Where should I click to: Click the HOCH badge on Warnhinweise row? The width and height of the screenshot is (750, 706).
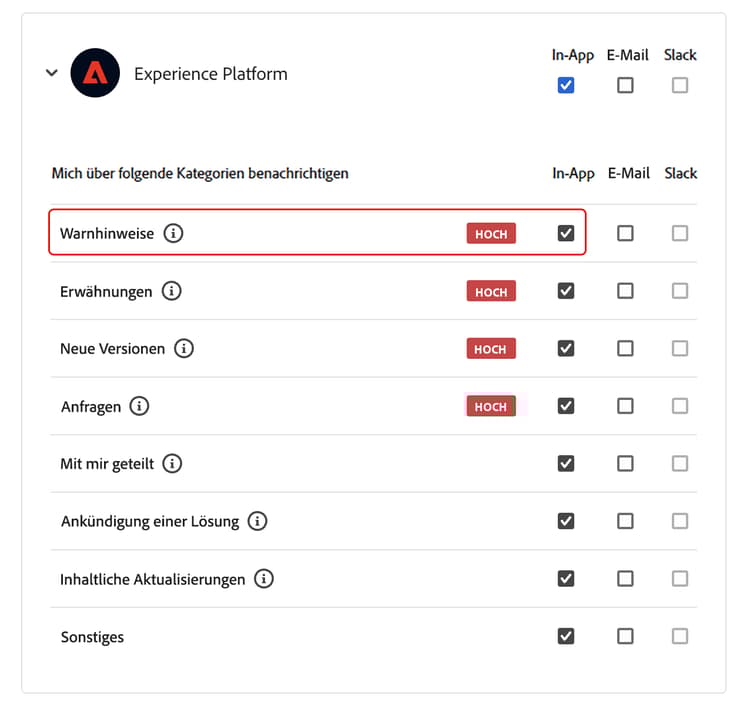tap(491, 234)
